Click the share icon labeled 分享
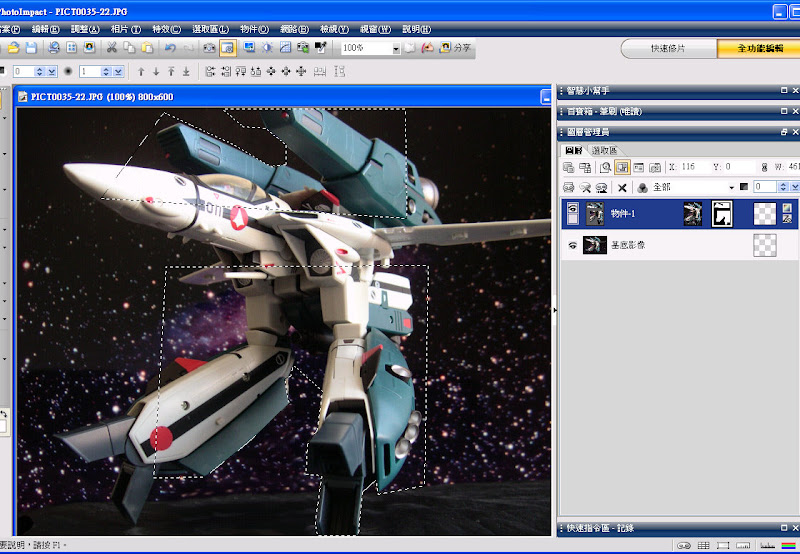 [455, 48]
